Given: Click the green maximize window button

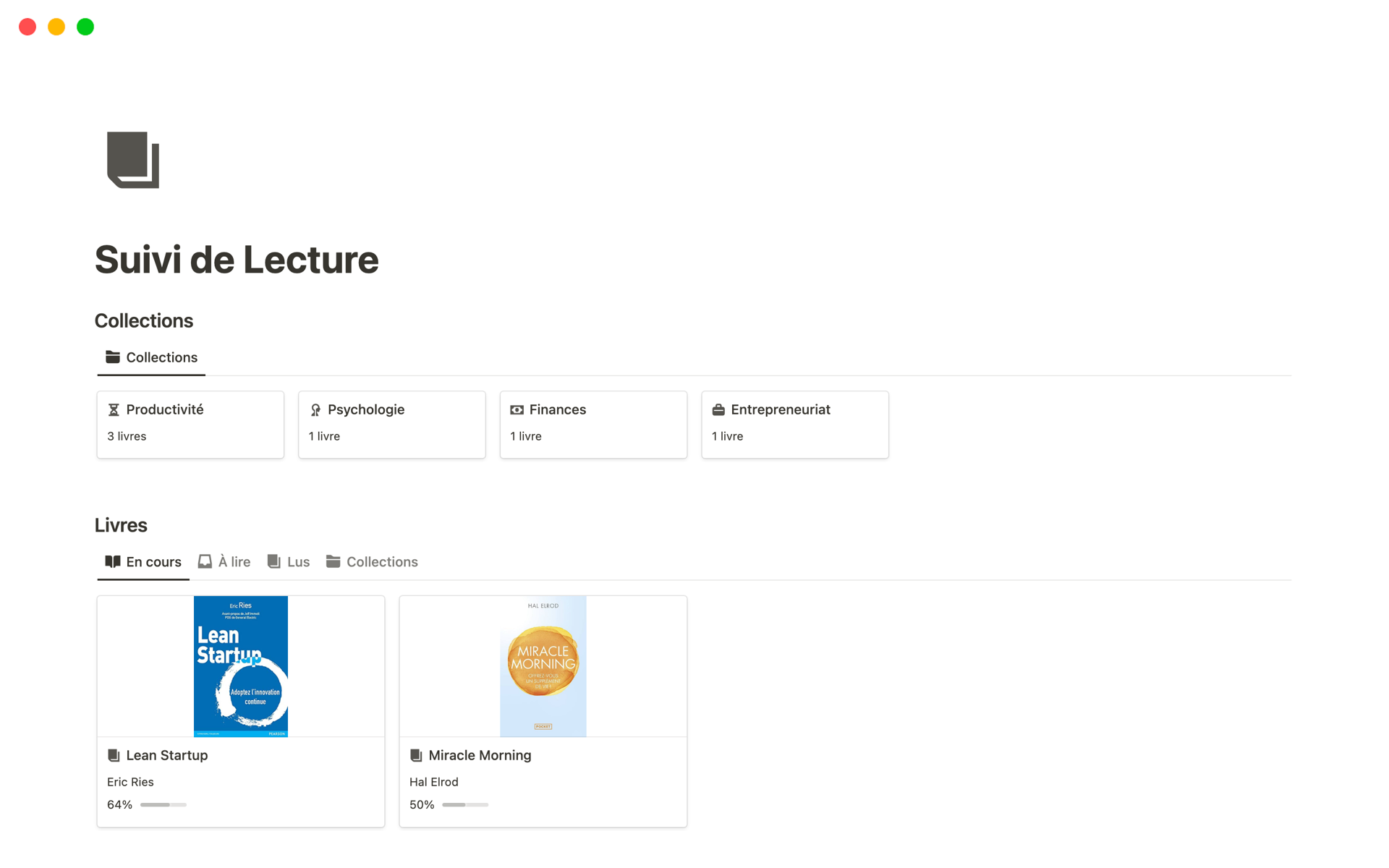Looking at the screenshot, I should (x=85, y=27).
